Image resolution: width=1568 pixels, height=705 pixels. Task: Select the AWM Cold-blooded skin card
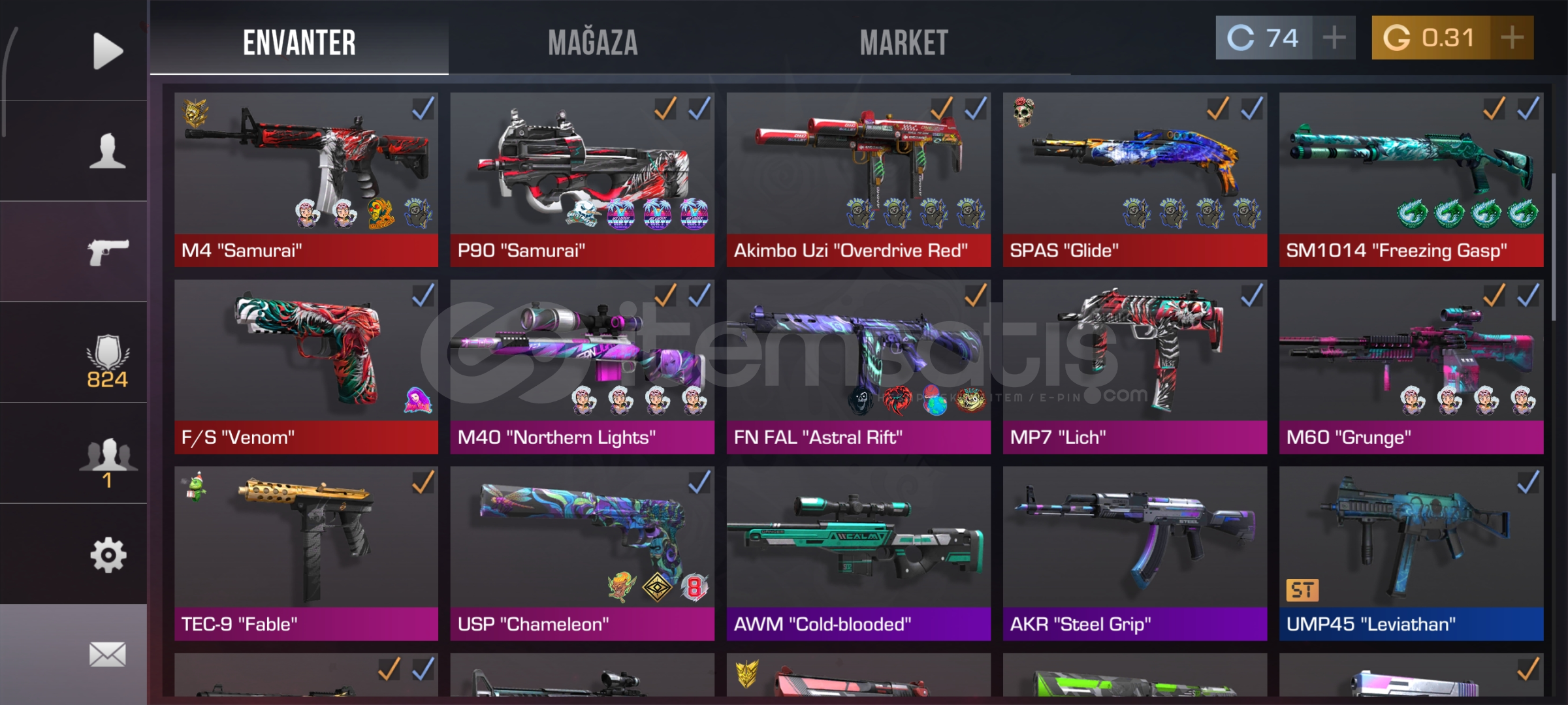coord(859,554)
